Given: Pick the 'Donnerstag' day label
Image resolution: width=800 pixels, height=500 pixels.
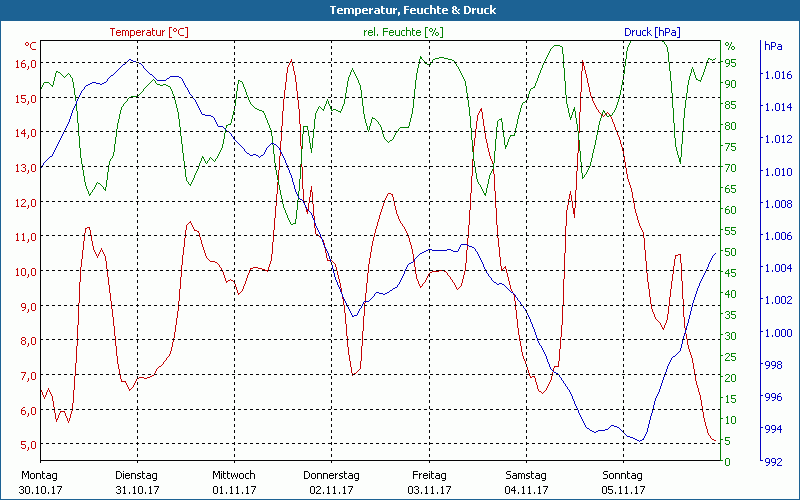Looking at the screenshot, I should click(x=331, y=475).
